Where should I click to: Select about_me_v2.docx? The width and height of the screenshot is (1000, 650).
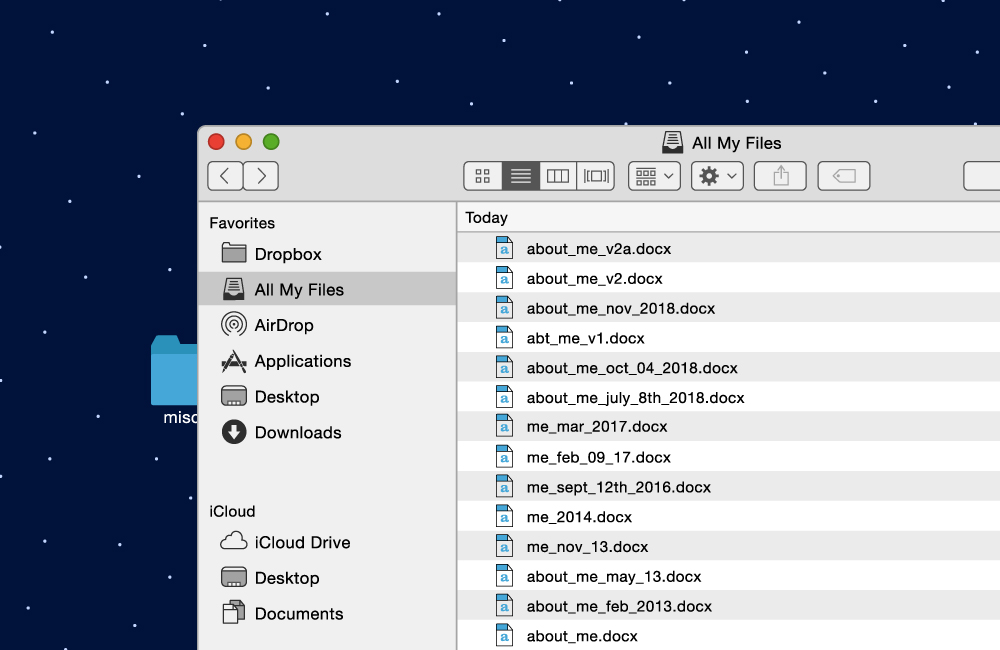pyautogui.click(x=728, y=278)
